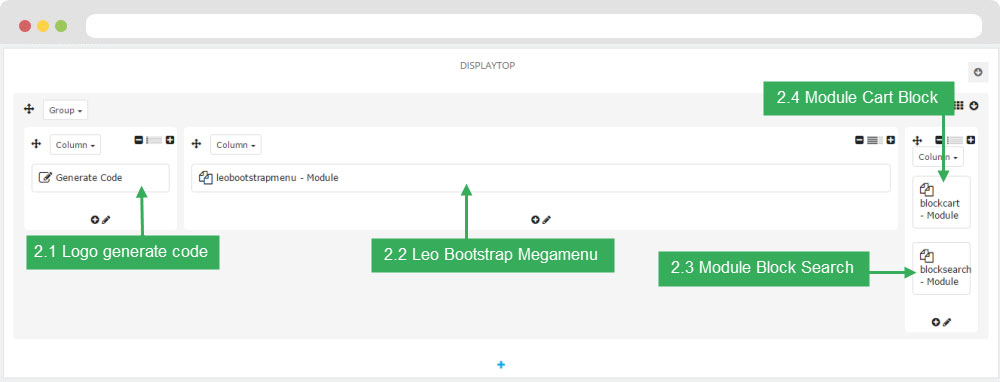1000x382 pixels.
Task: Add widget to Generate Code column
Action: tap(95, 220)
